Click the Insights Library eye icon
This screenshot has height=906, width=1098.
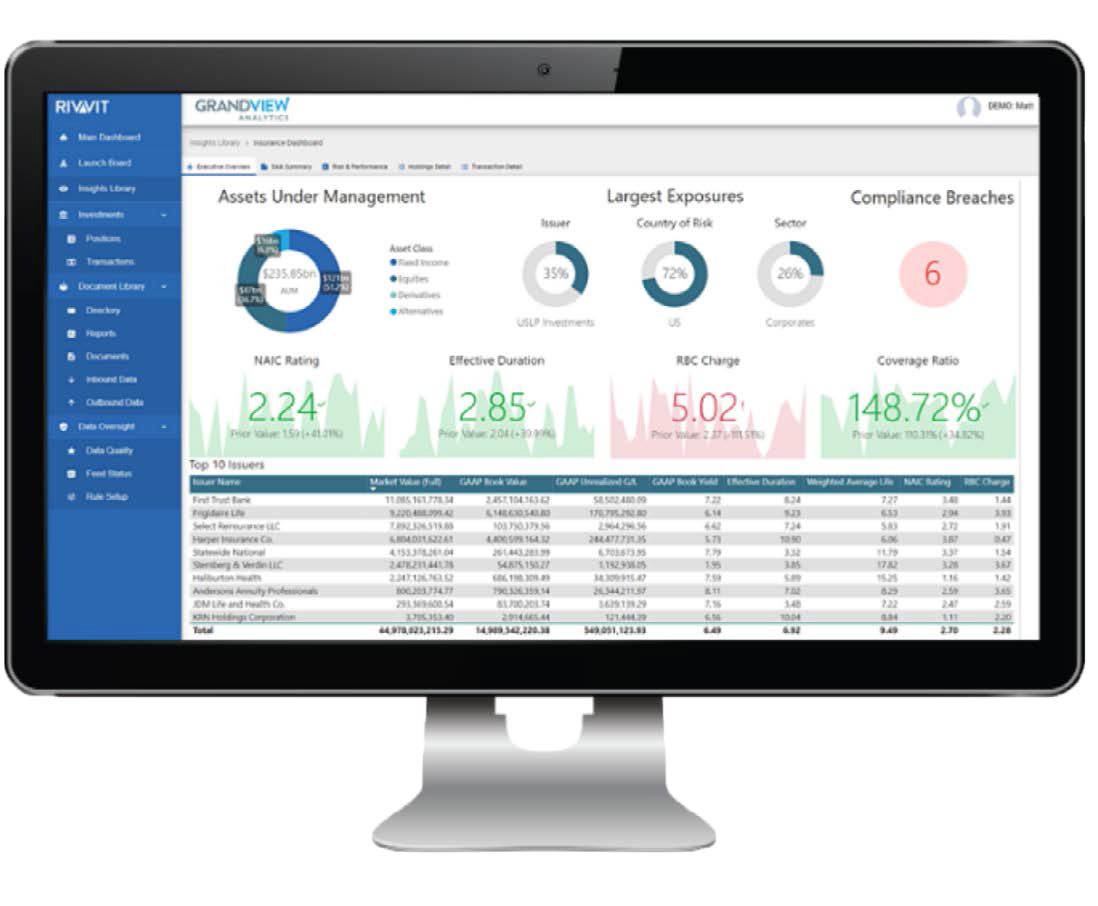pos(64,189)
